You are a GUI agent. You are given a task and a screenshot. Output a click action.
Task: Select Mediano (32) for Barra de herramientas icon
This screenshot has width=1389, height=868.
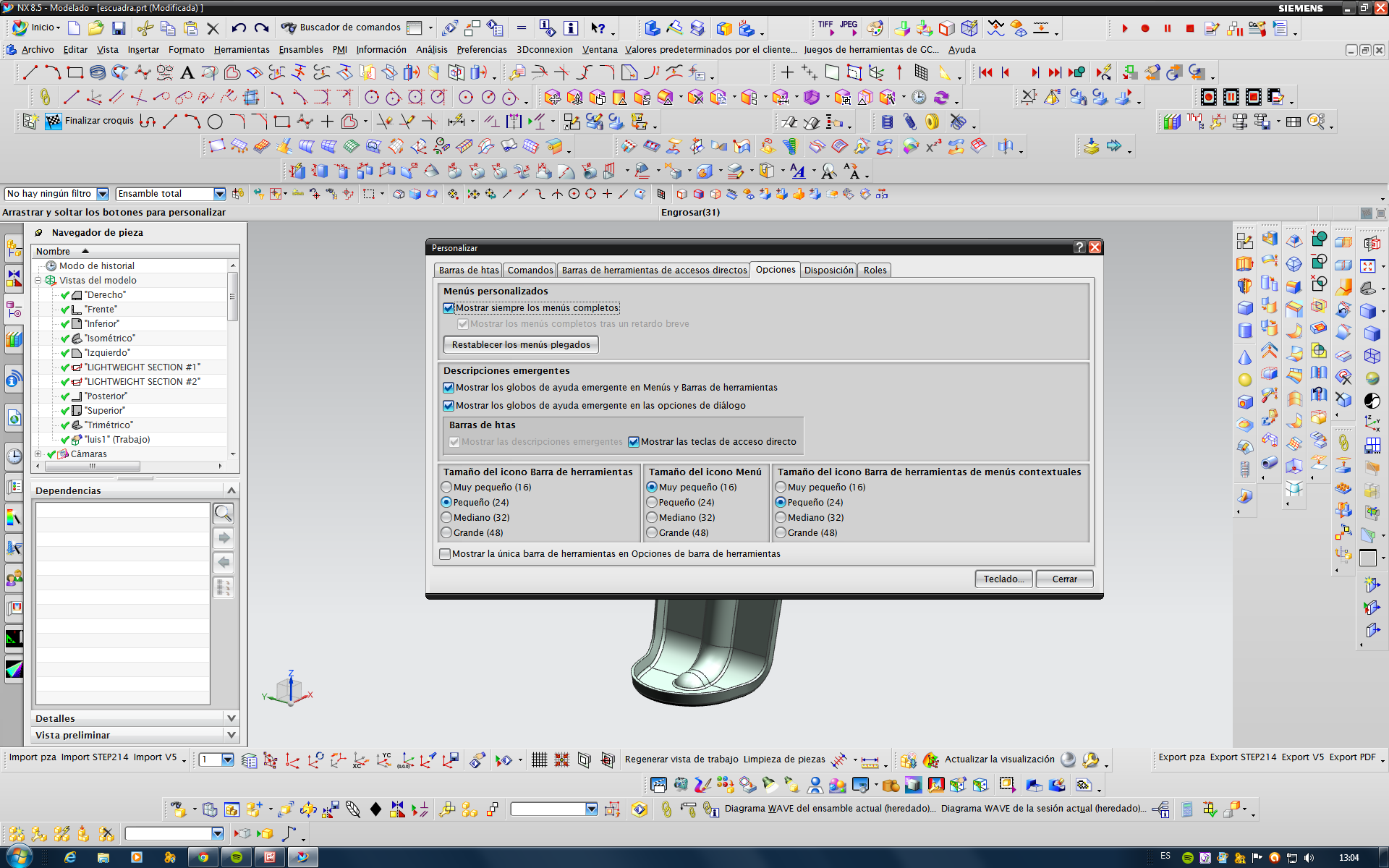pos(446,518)
